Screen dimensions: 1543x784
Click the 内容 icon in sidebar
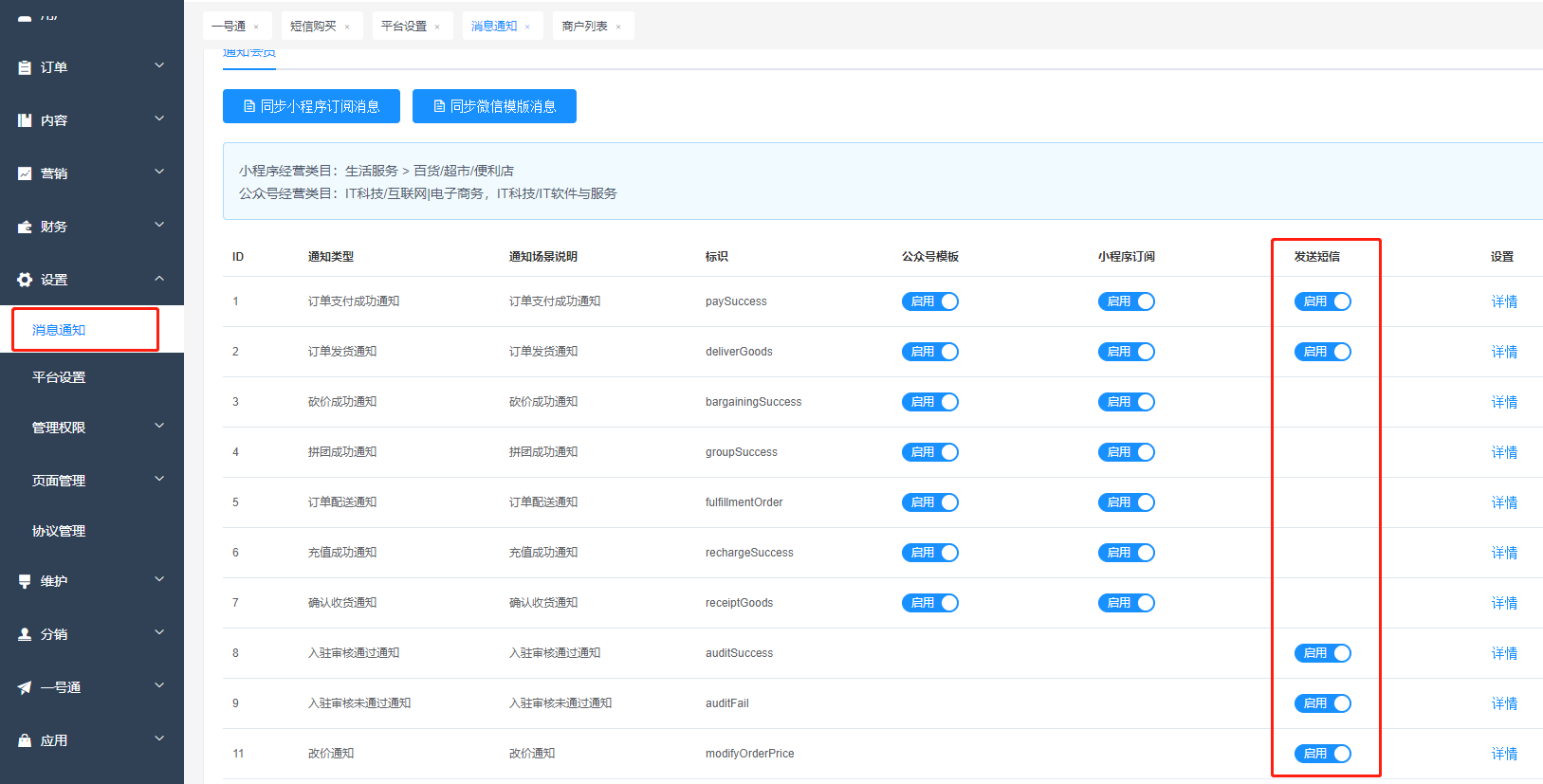coord(25,120)
